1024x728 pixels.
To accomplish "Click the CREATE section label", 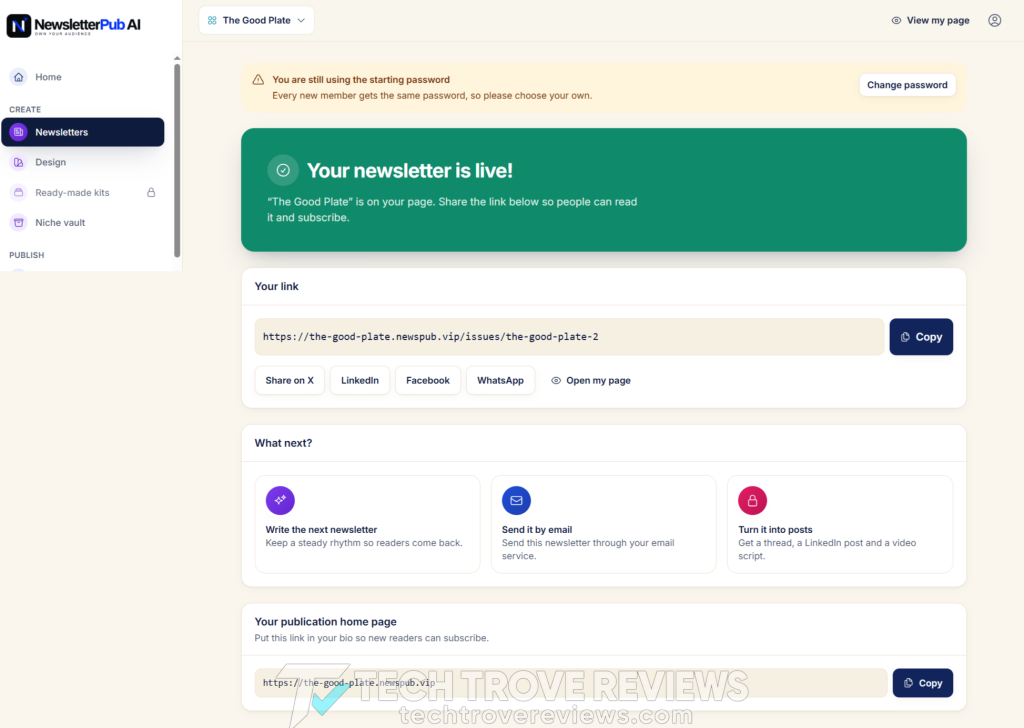I will click(25, 110).
